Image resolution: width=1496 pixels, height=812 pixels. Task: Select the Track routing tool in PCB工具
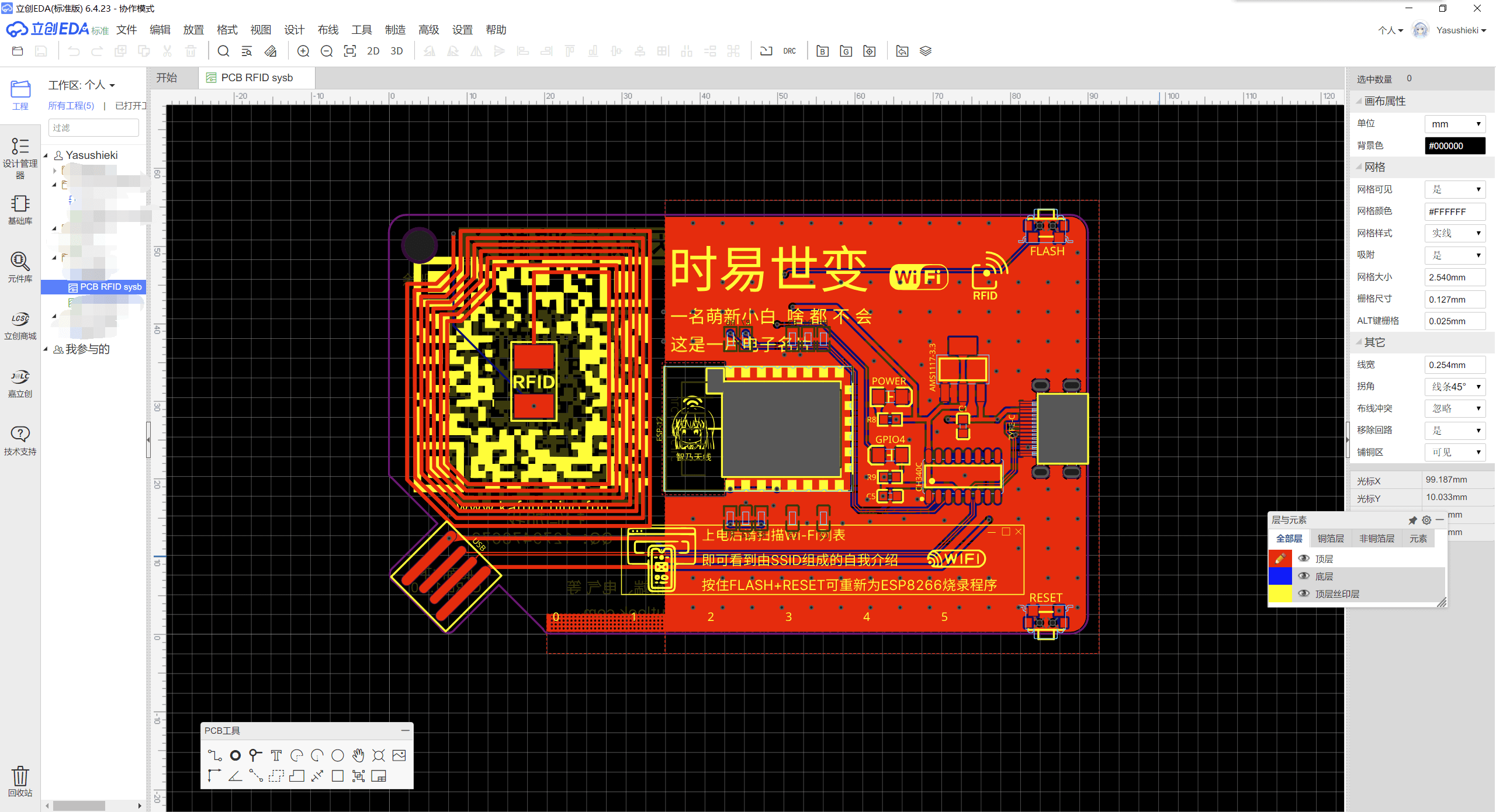[x=214, y=755]
